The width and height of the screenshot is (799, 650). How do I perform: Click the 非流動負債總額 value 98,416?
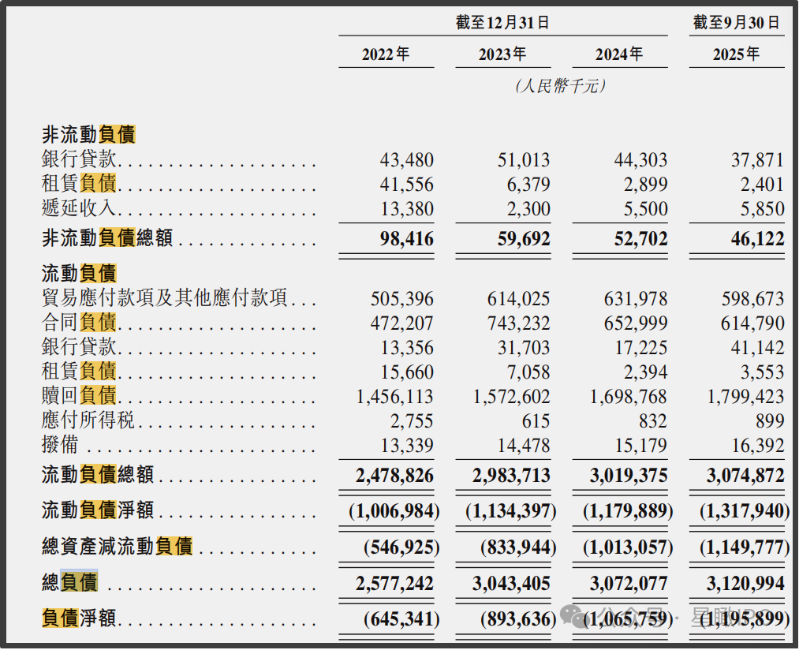pos(407,240)
